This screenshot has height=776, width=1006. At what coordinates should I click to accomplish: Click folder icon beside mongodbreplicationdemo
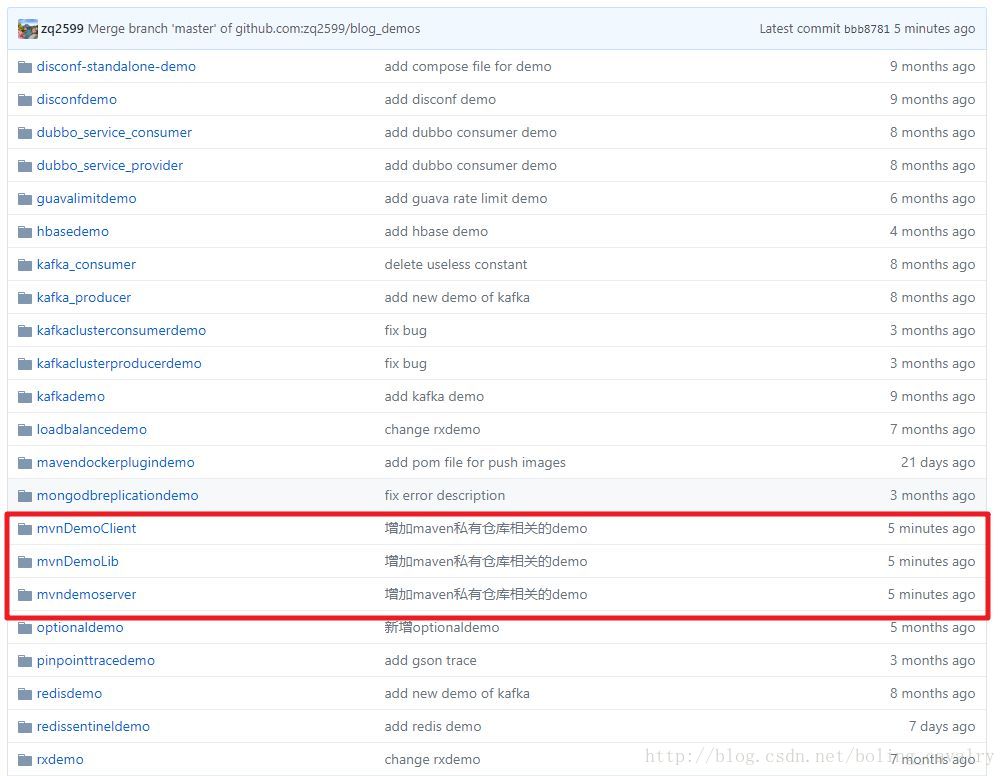pyautogui.click(x=25, y=496)
